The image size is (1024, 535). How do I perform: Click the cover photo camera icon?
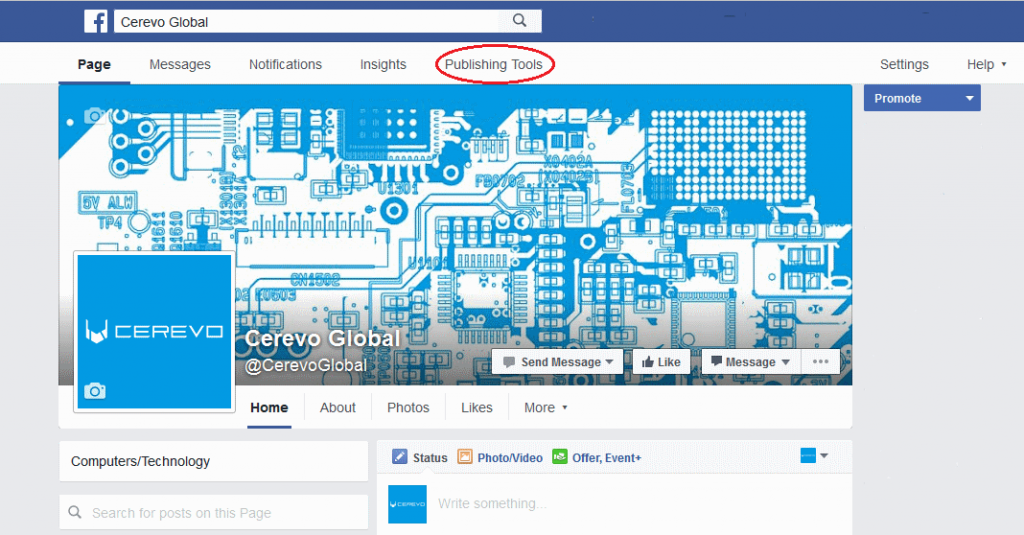(95, 116)
